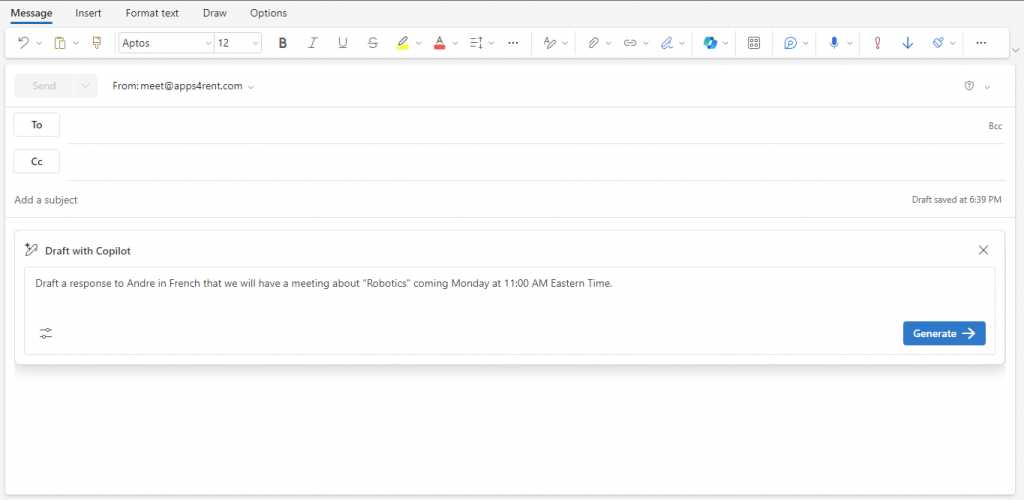Click the Loop components icon
The width and height of the screenshot is (1024, 500).
pos(791,43)
